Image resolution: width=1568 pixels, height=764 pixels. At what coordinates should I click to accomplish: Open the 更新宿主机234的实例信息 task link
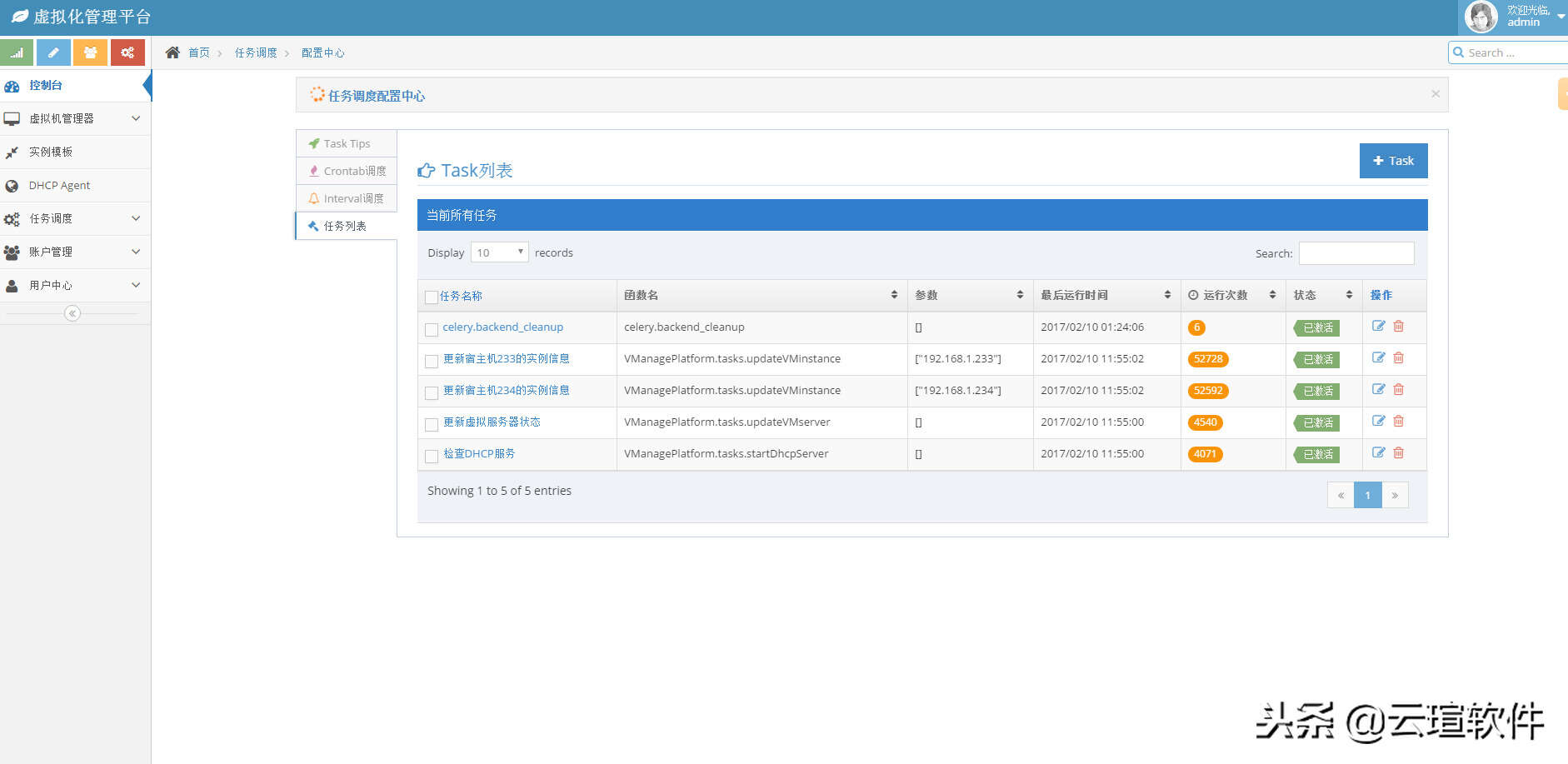(506, 390)
